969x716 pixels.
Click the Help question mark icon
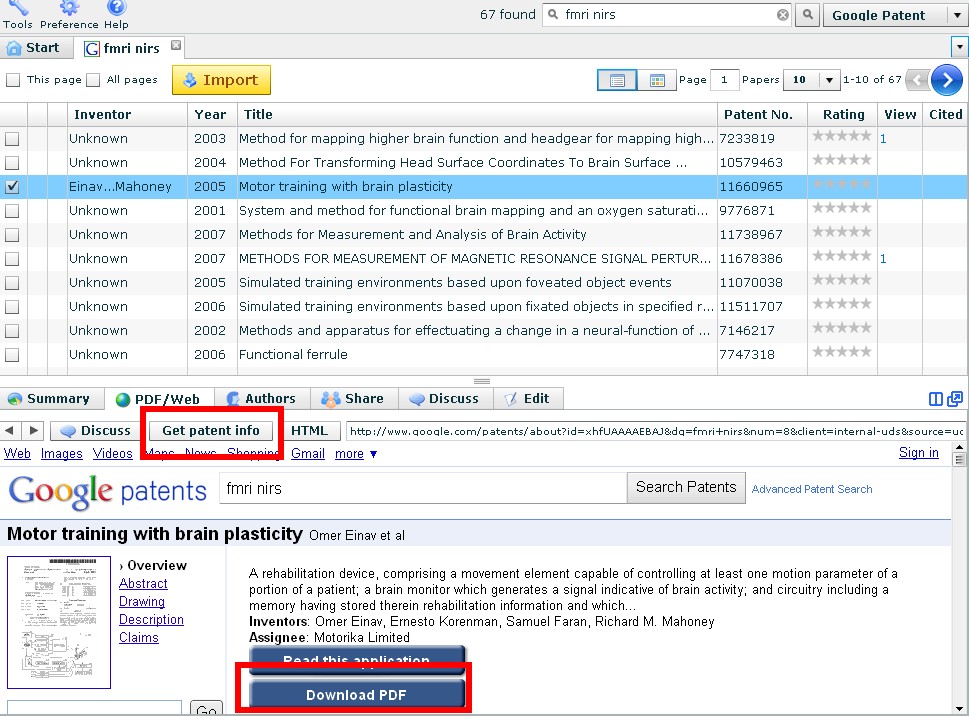[116, 7]
